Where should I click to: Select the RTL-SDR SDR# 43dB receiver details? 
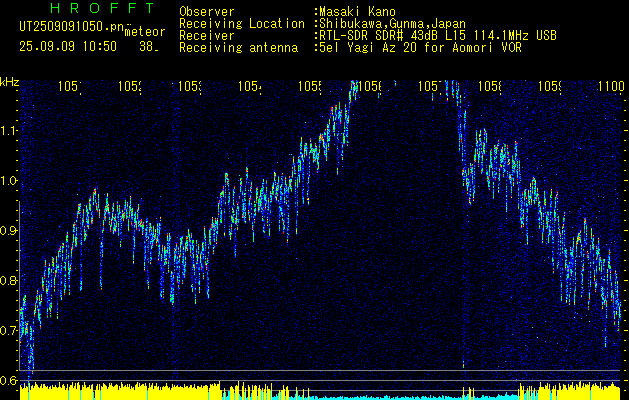[438, 36]
